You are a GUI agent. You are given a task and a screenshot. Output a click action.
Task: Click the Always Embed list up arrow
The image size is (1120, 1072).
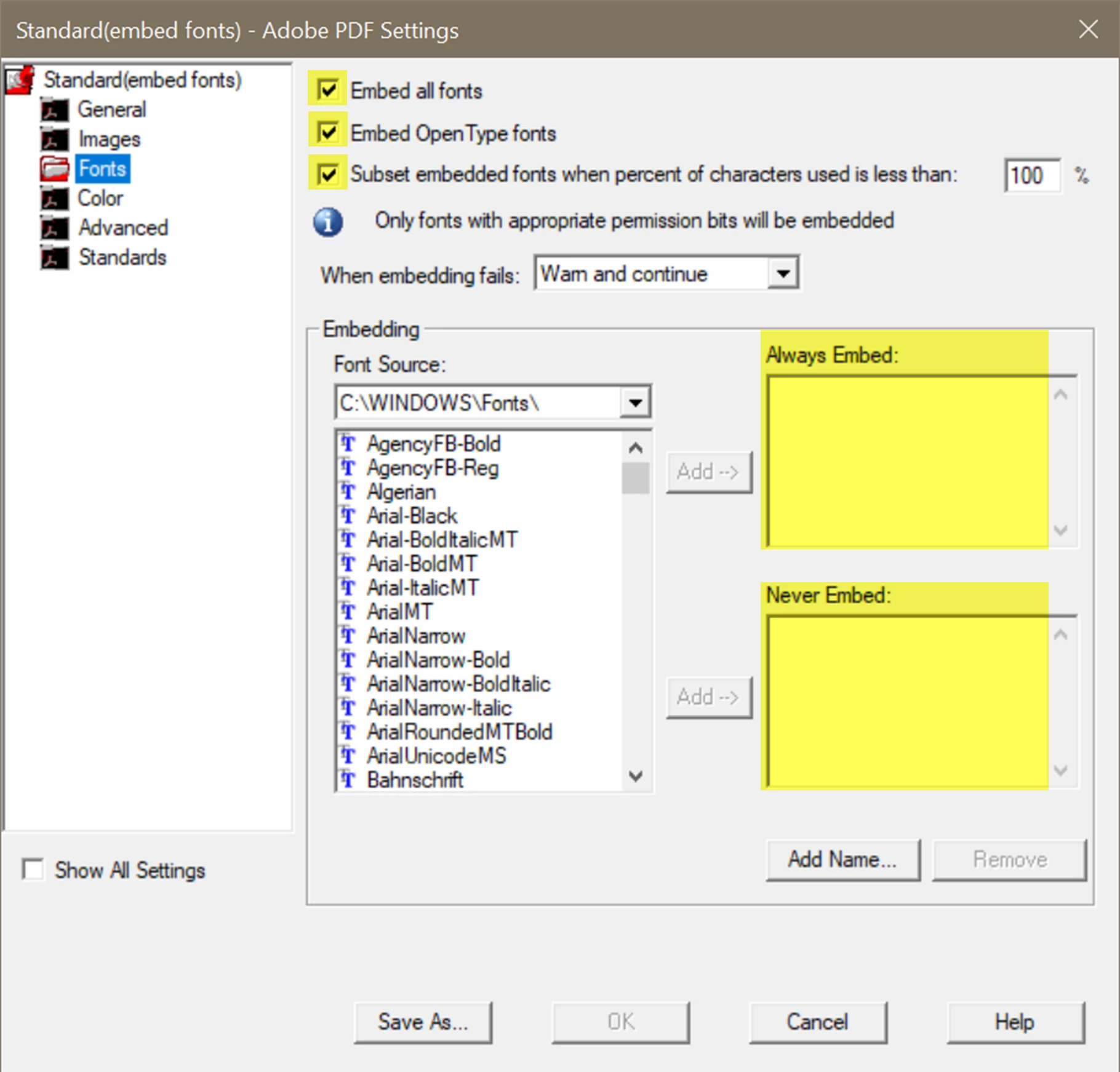click(x=1061, y=394)
